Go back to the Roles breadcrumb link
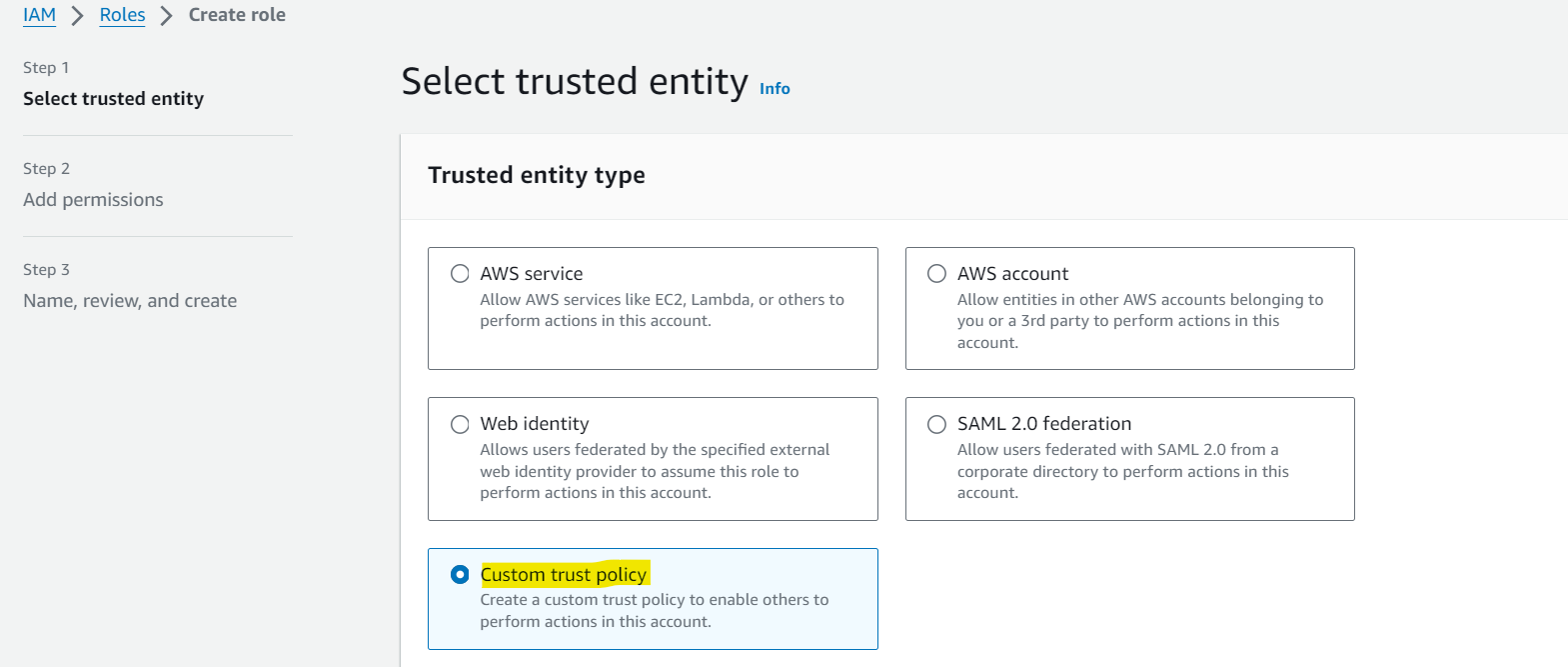The height and width of the screenshot is (667, 1568). coord(122,15)
